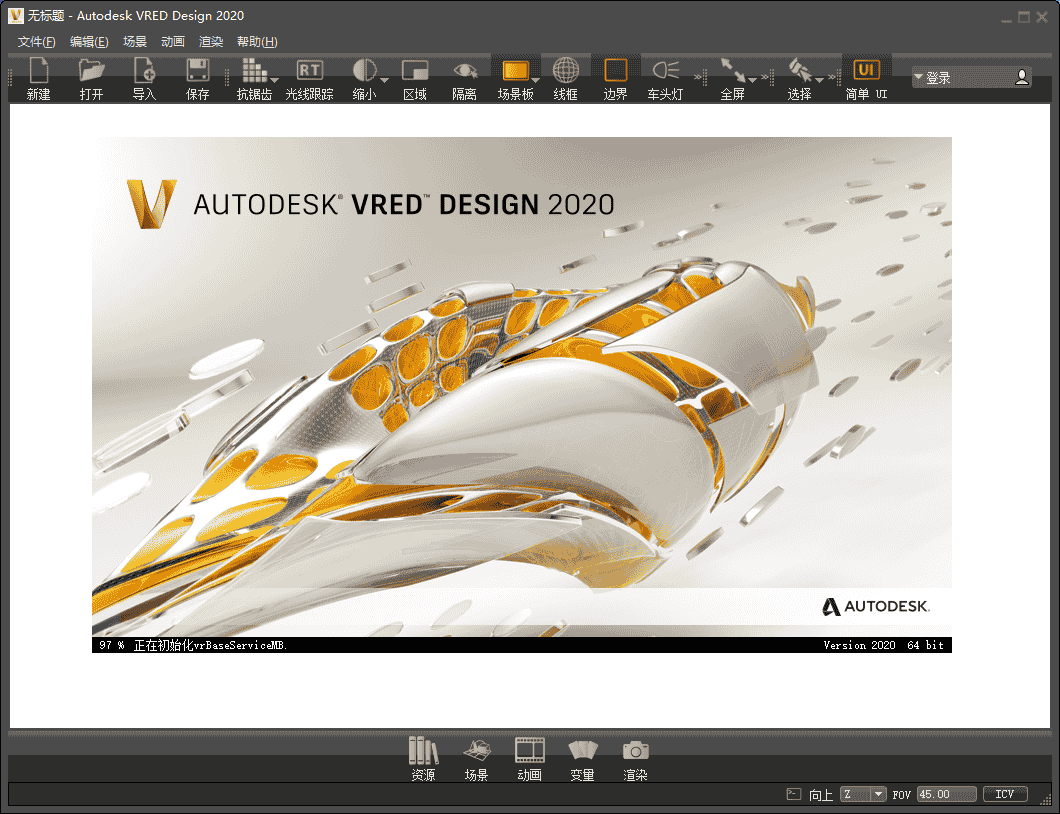This screenshot has width=1060, height=814.
Task: Open a file with the 打开 icon
Action: pyautogui.click(x=91, y=71)
